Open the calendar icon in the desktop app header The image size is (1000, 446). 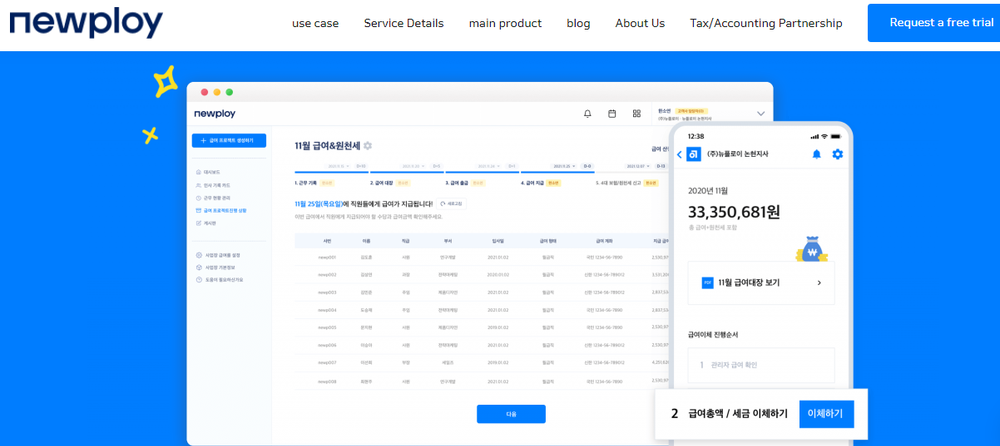point(612,114)
